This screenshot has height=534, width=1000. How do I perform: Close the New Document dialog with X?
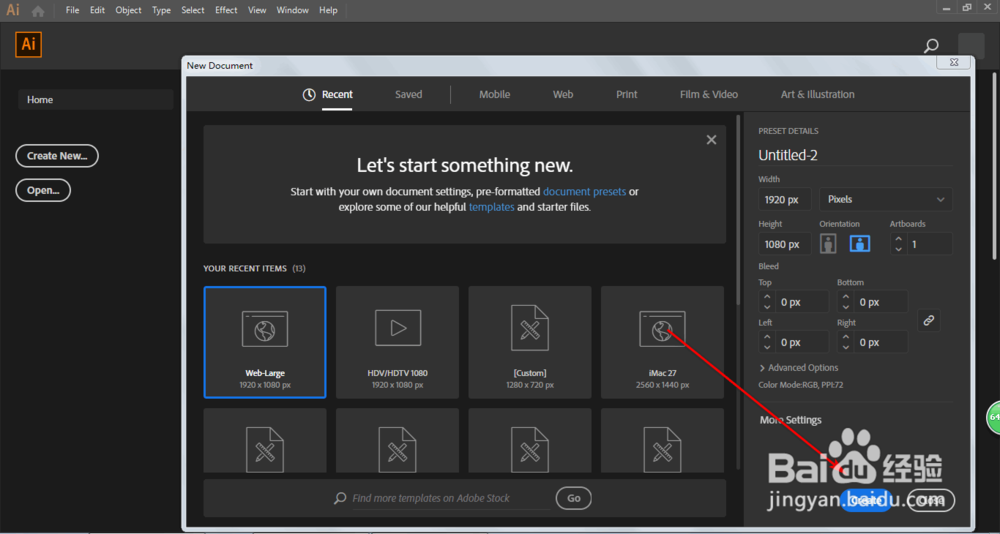953,63
